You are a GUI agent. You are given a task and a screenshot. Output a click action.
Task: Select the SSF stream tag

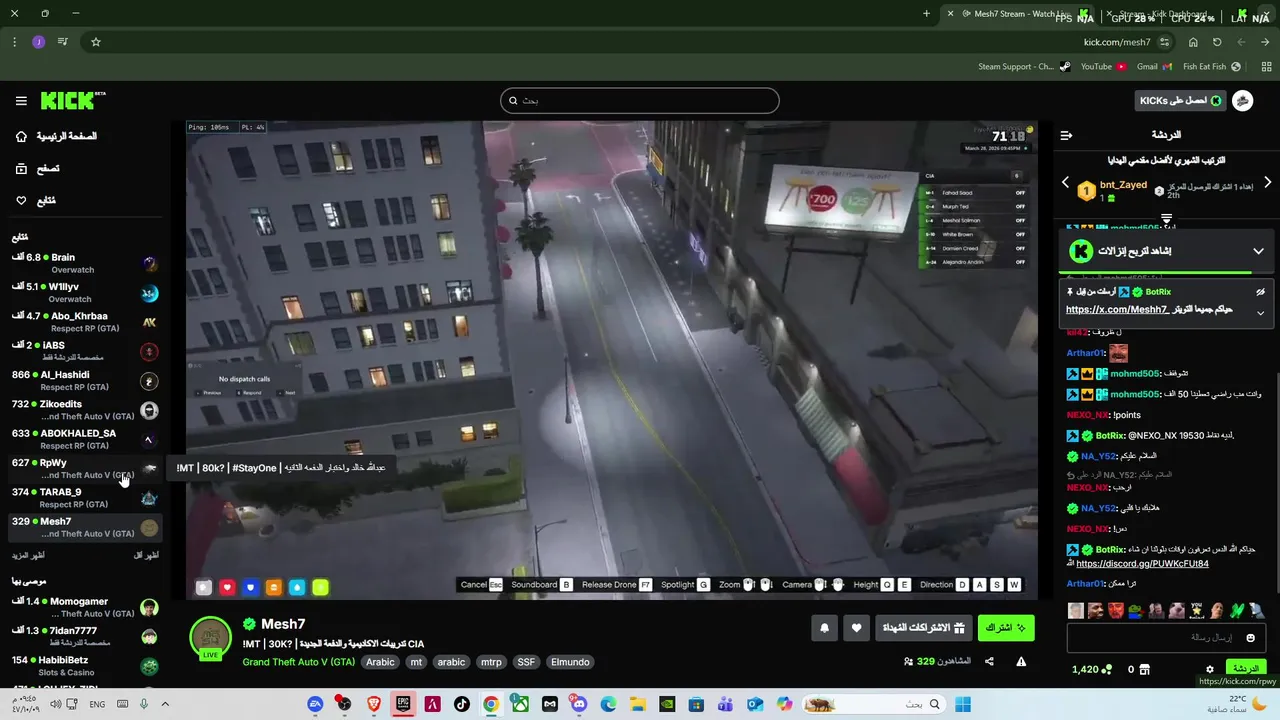point(526,662)
